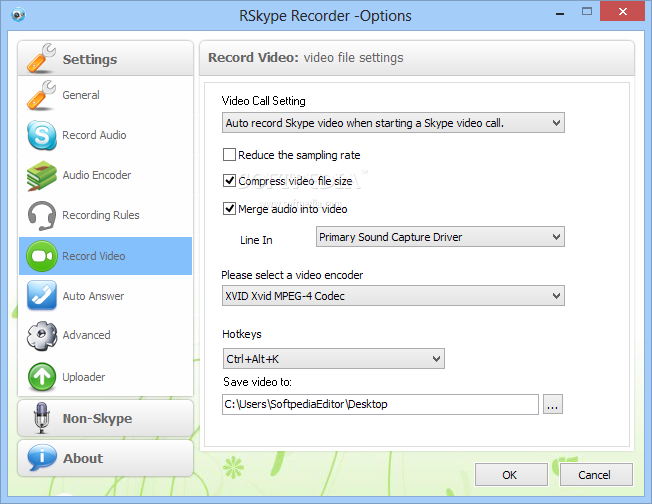Click the Auto Answer phone icon
Image resolution: width=652 pixels, height=504 pixels.
pyautogui.click(x=42, y=295)
